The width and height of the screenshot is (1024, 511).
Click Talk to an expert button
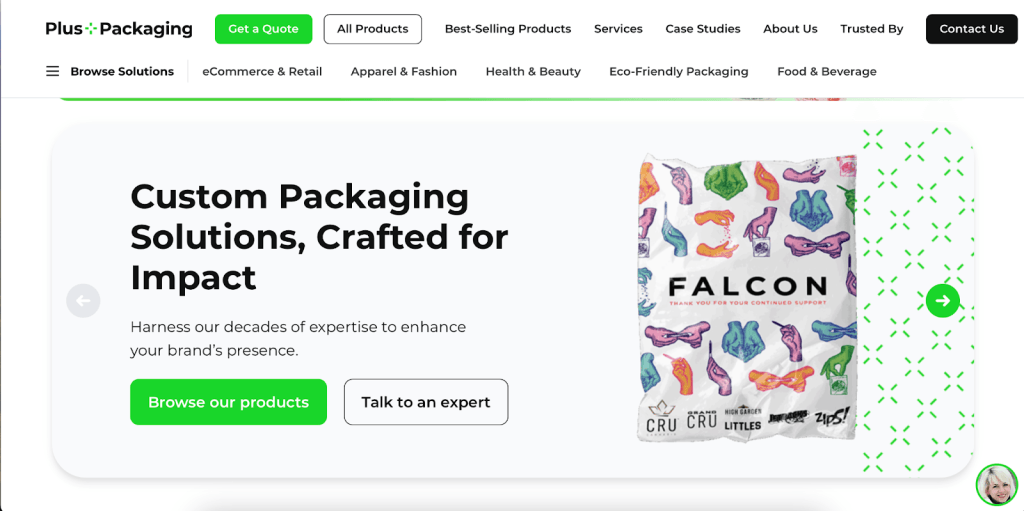(x=426, y=402)
